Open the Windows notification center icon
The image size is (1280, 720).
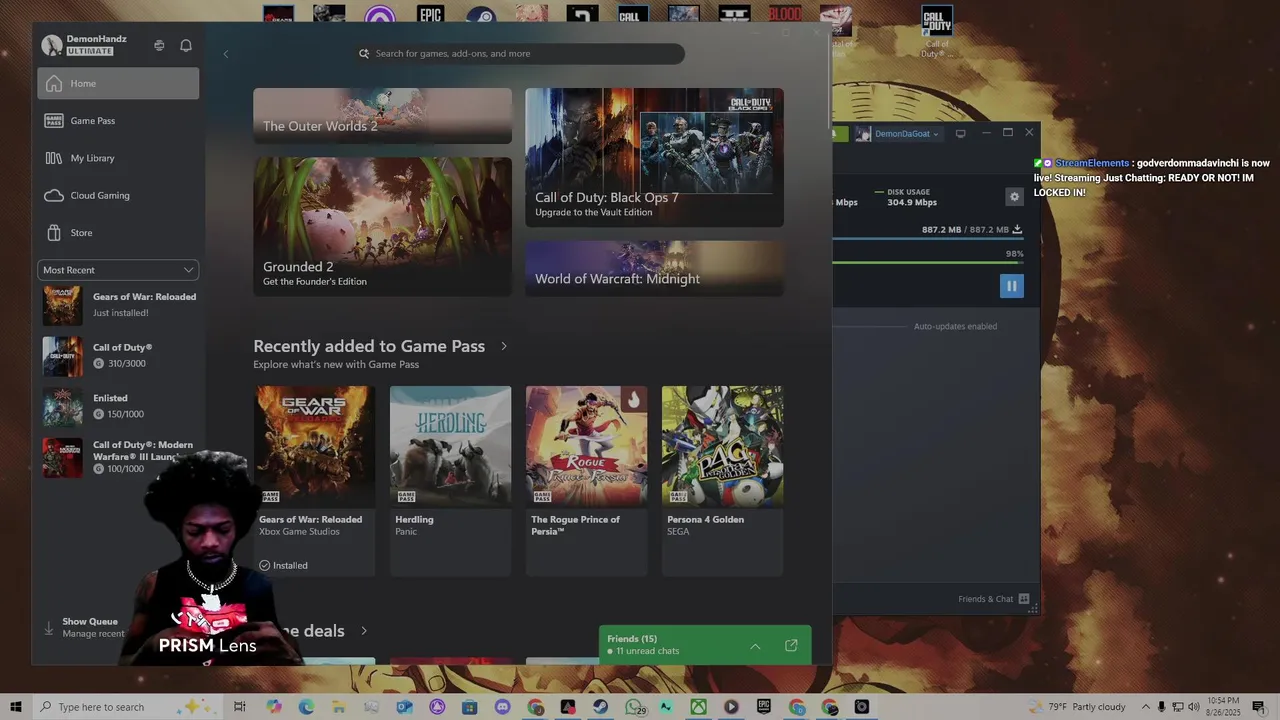[x=1259, y=707]
